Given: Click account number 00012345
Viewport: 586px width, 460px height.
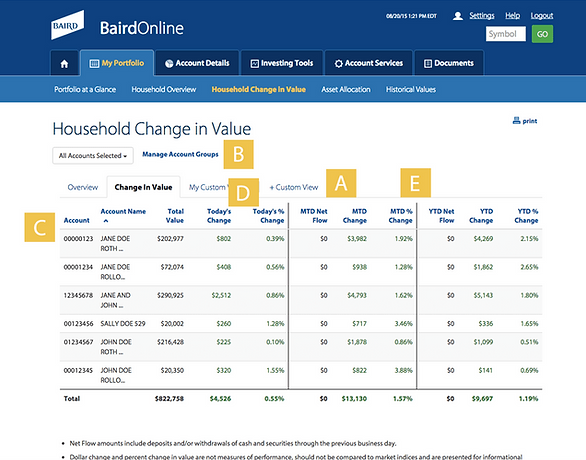Looking at the screenshot, I should (78, 370).
